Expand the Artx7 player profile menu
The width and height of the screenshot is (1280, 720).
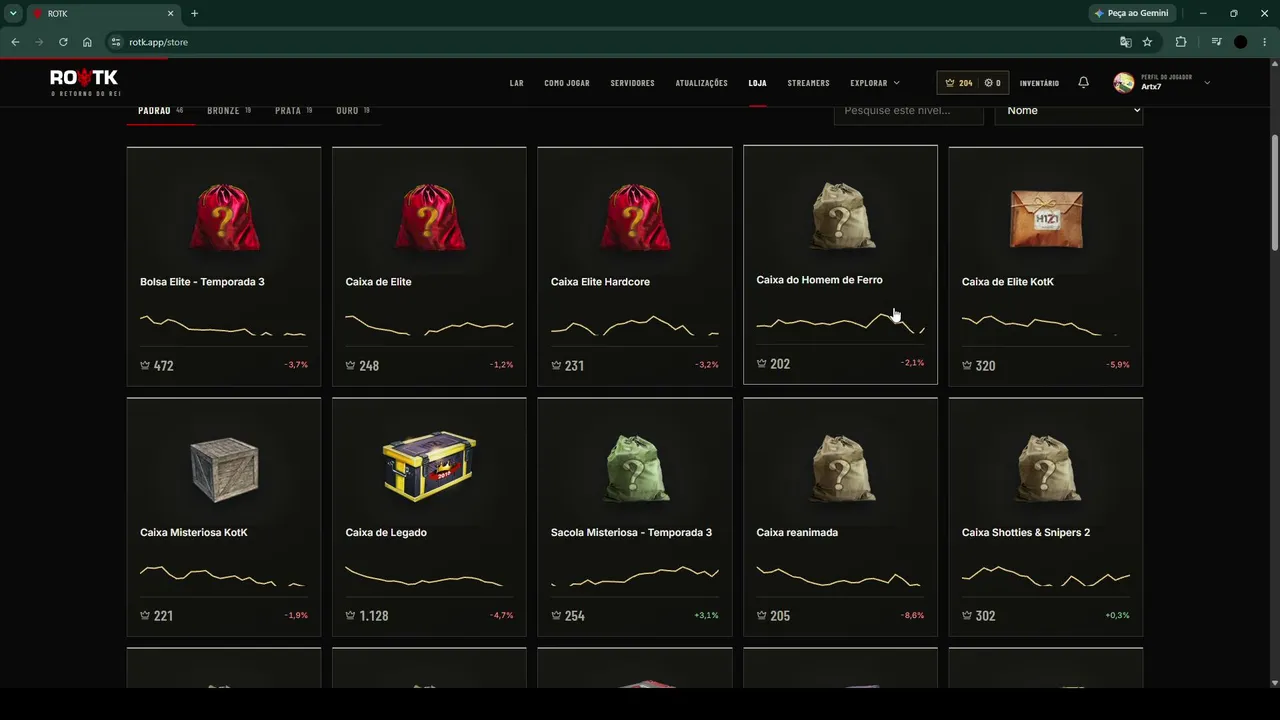click(x=1162, y=83)
